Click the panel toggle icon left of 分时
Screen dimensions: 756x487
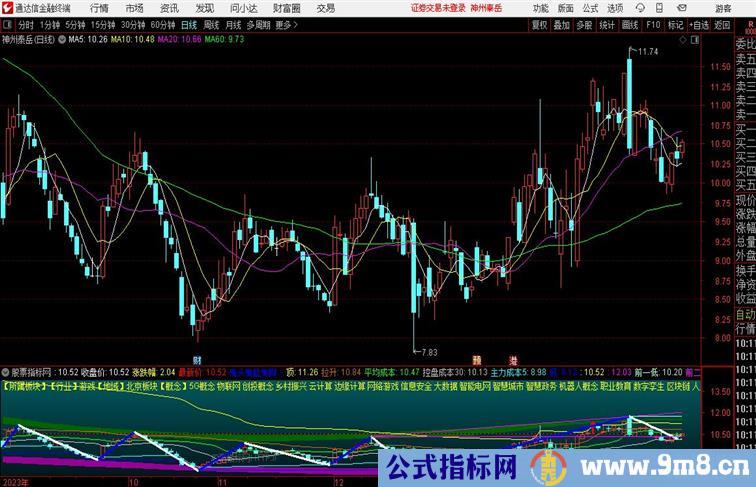tap(7, 25)
